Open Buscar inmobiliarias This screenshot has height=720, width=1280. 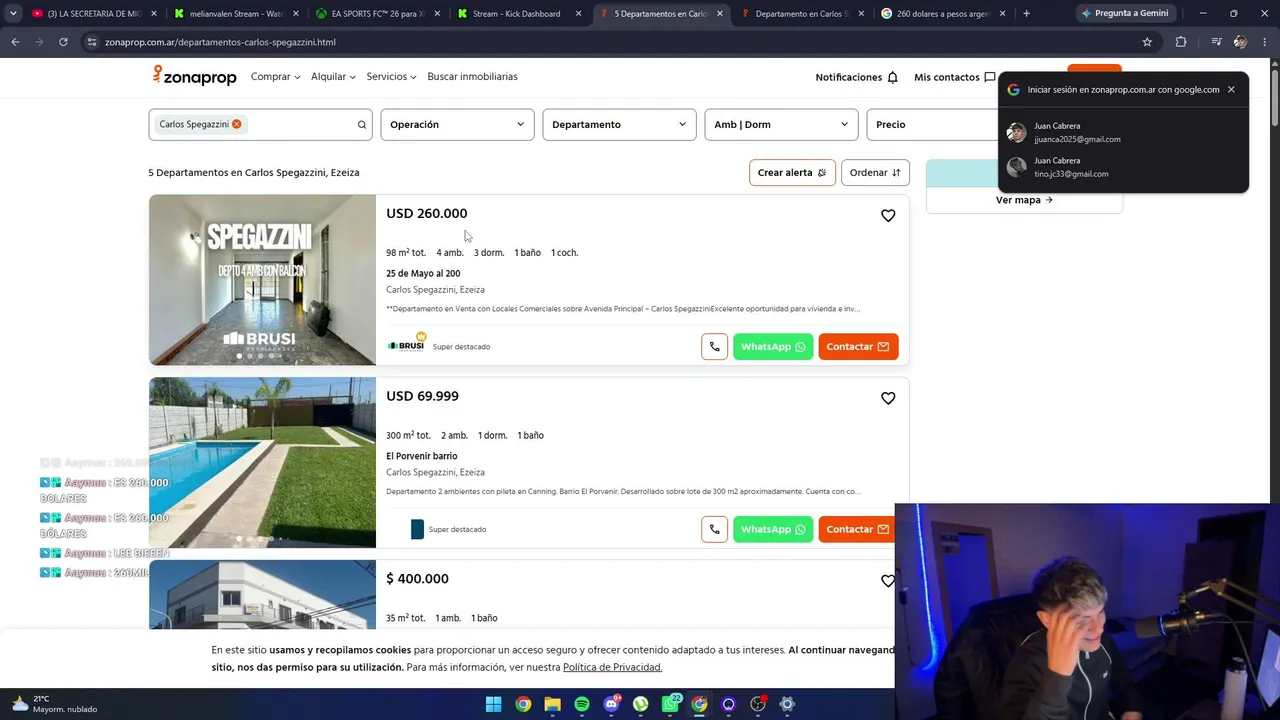[472, 77]
